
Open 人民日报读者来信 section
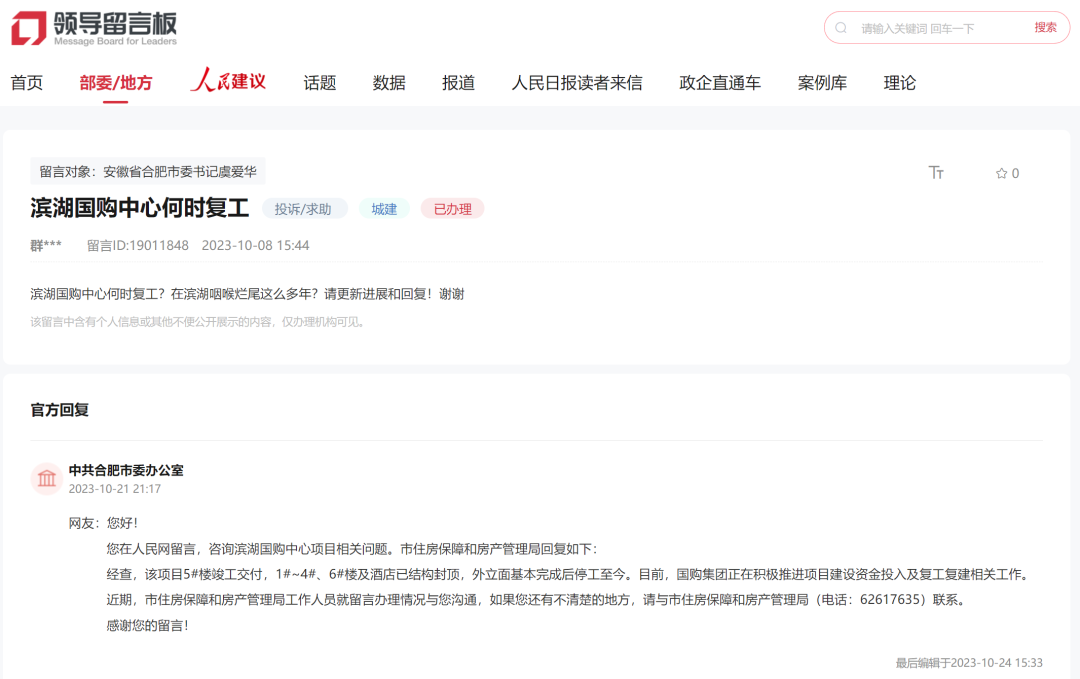[578, 82]
